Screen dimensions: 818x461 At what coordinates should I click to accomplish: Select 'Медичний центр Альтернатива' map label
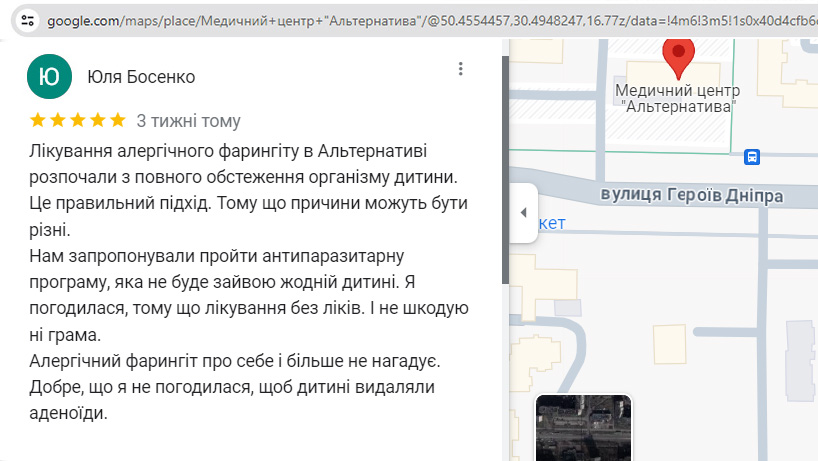coord(678,97)
